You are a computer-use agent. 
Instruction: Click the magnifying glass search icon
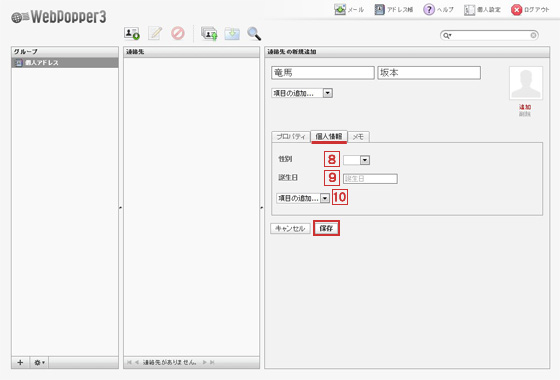coord(254,34)
